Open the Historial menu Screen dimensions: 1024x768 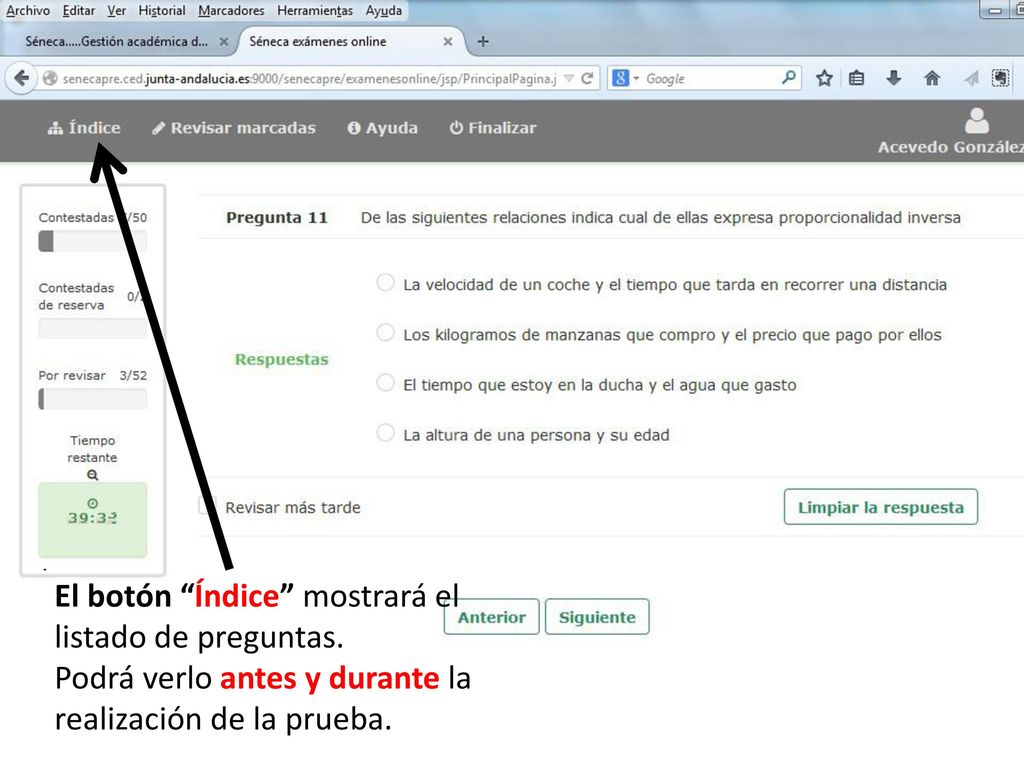click(162, 10)
